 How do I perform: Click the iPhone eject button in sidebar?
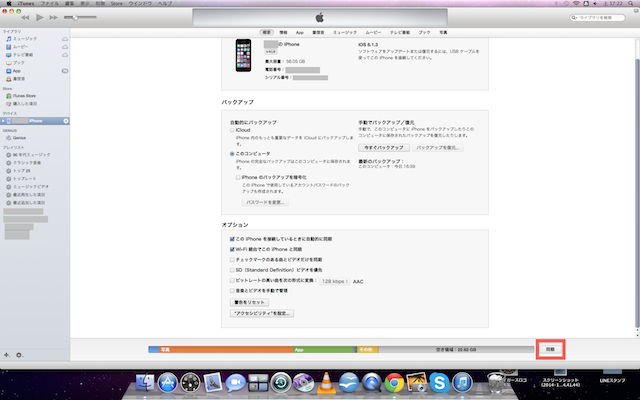[66, 121]
